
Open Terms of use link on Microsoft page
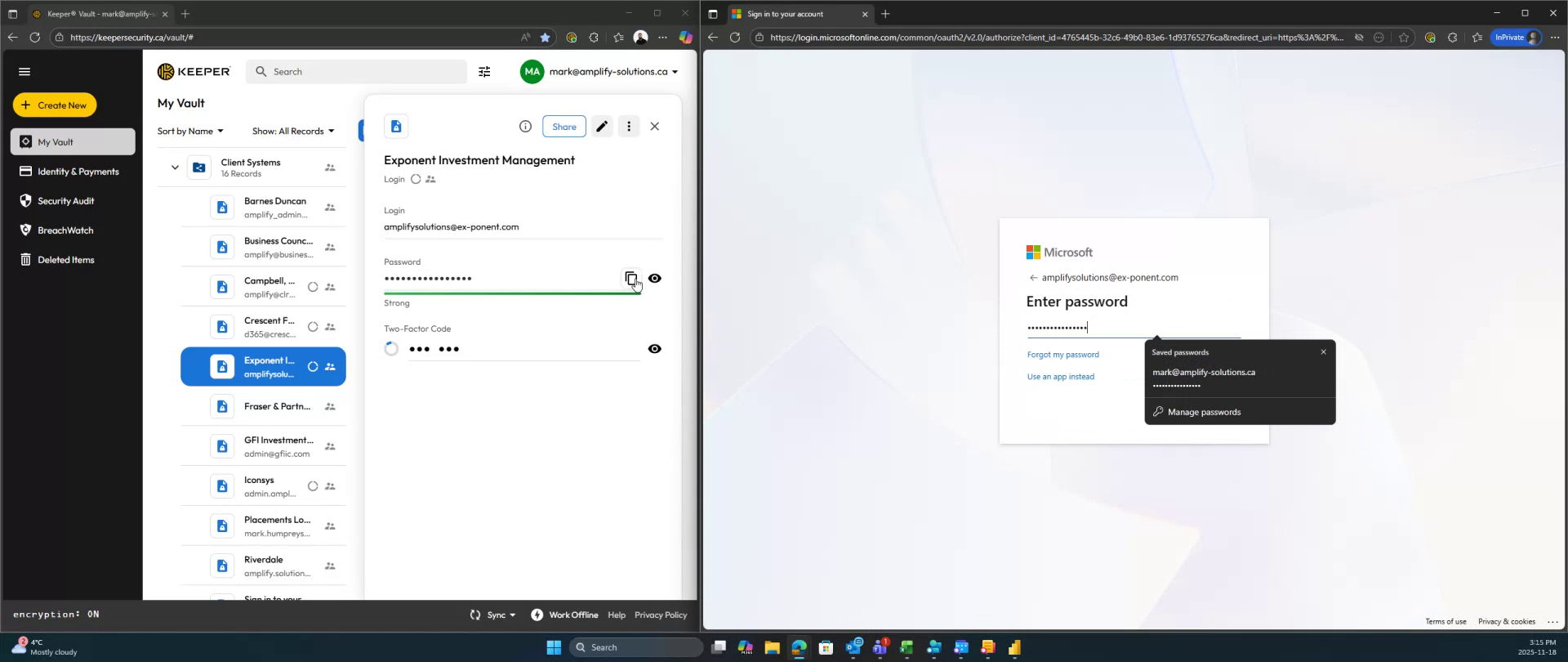tap(1445, 622)
